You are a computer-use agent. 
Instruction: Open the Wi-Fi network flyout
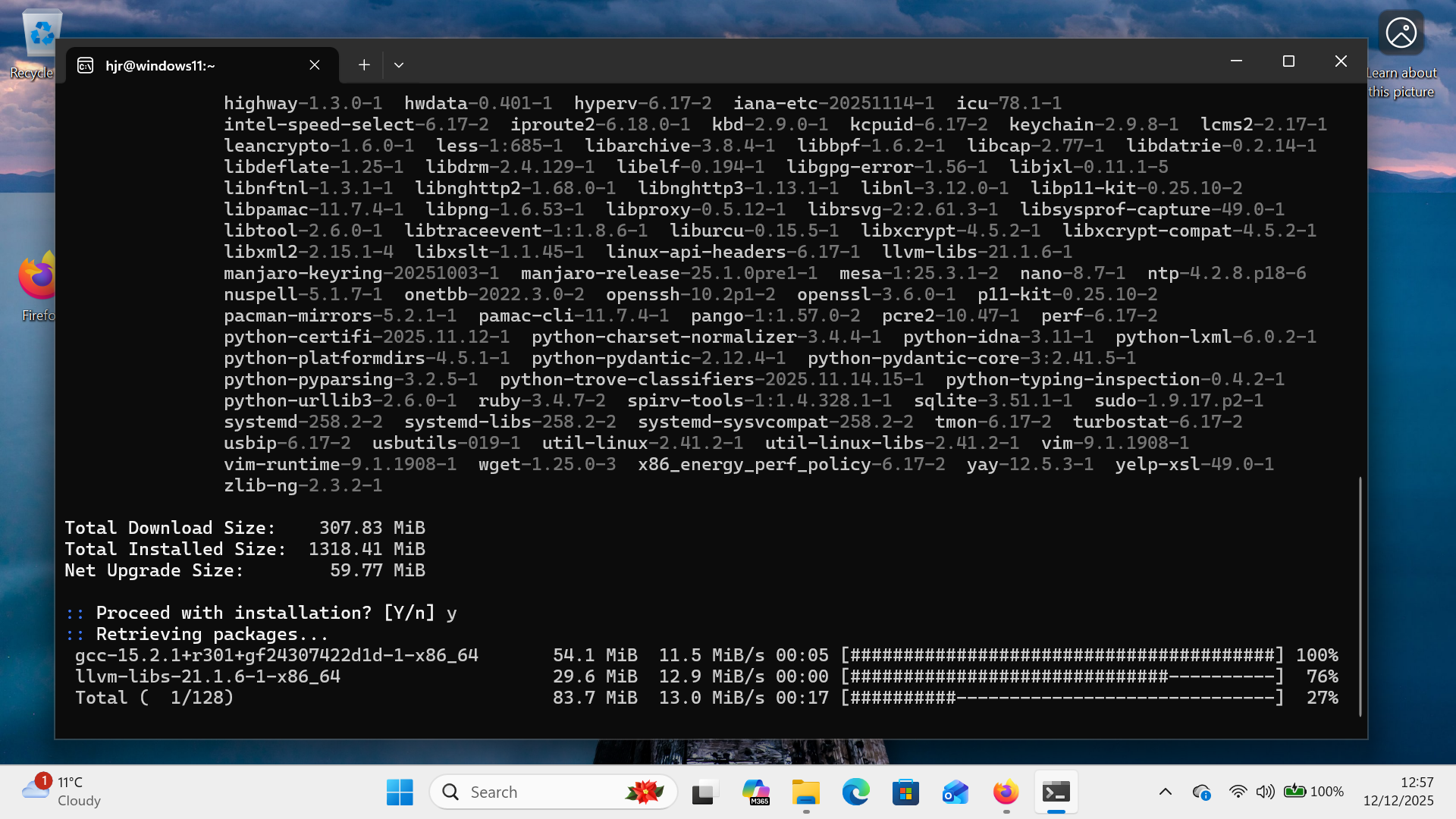tap(1238, 792)
